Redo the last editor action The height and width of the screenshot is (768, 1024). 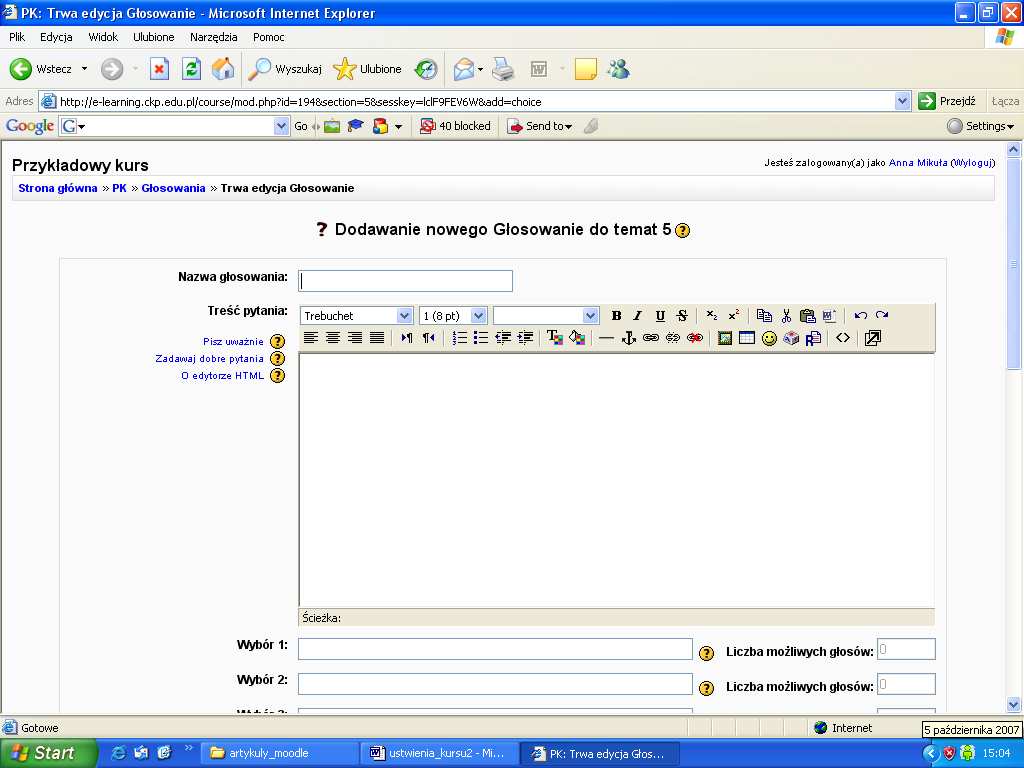[x=882, y=316]
